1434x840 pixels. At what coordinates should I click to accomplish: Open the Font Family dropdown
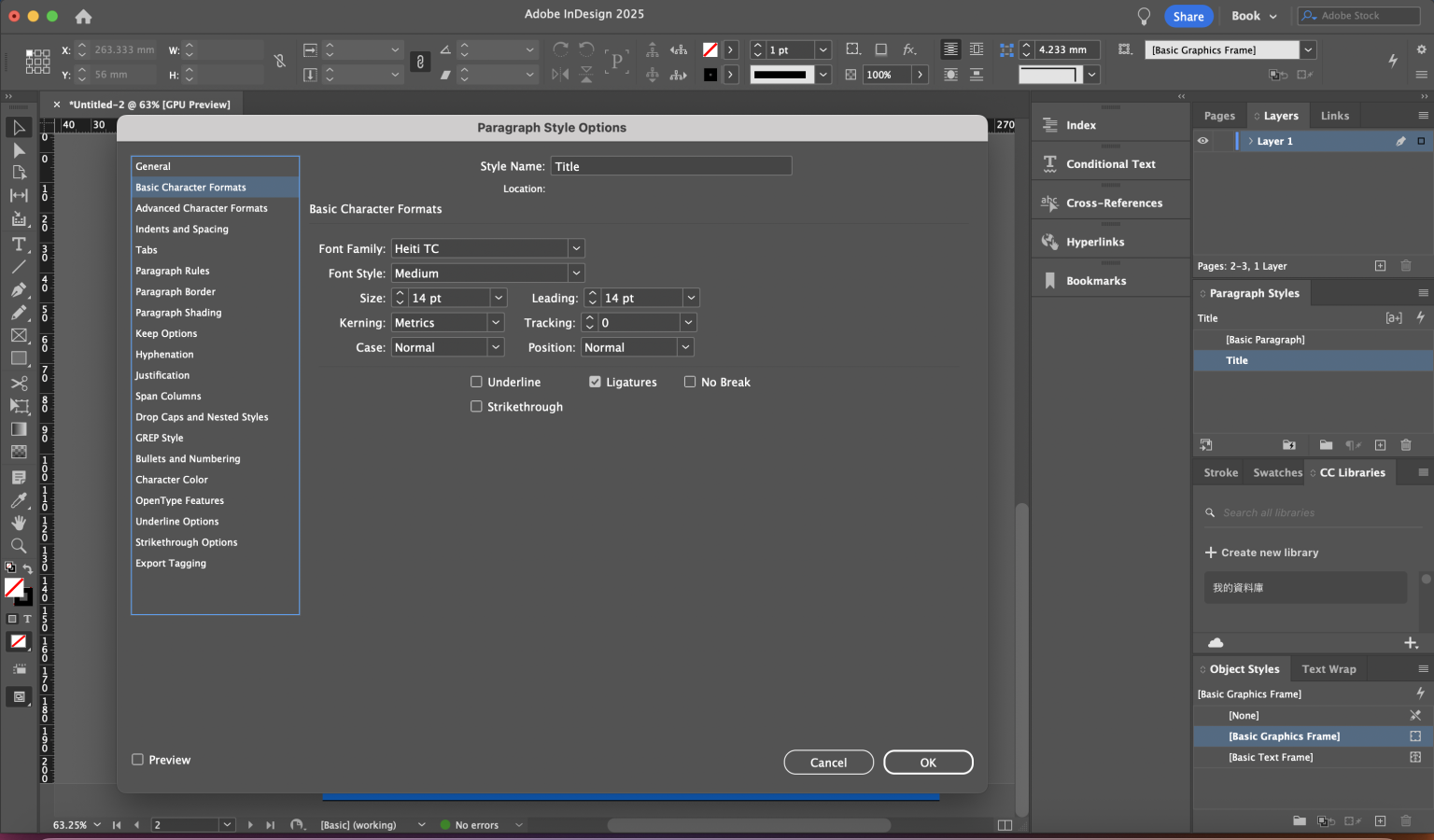[x=576, y=248]
